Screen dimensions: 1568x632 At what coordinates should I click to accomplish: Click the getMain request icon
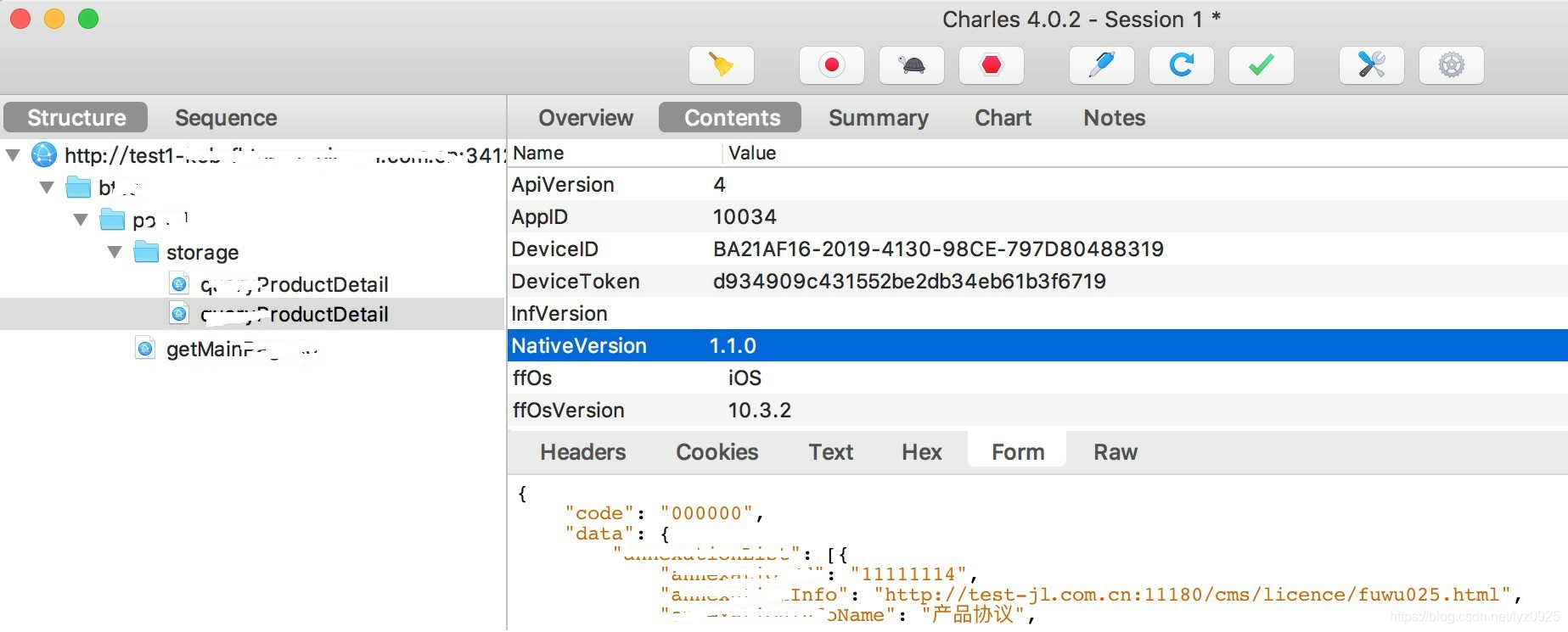(x=146, y=348)
